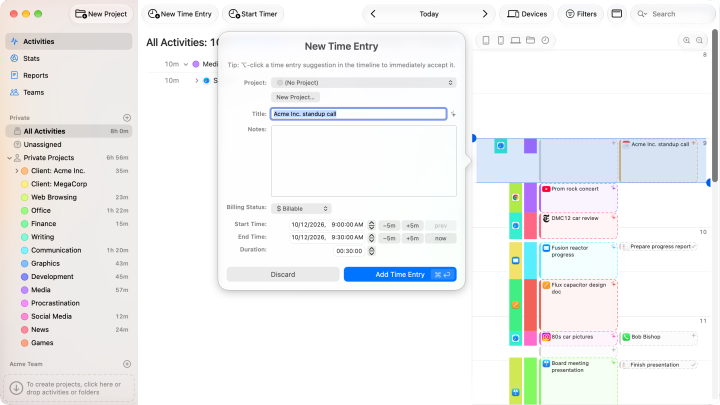Click the Duration stepper arrows
The height and width of the screenshot is (405, 720).
click(371, 251)
